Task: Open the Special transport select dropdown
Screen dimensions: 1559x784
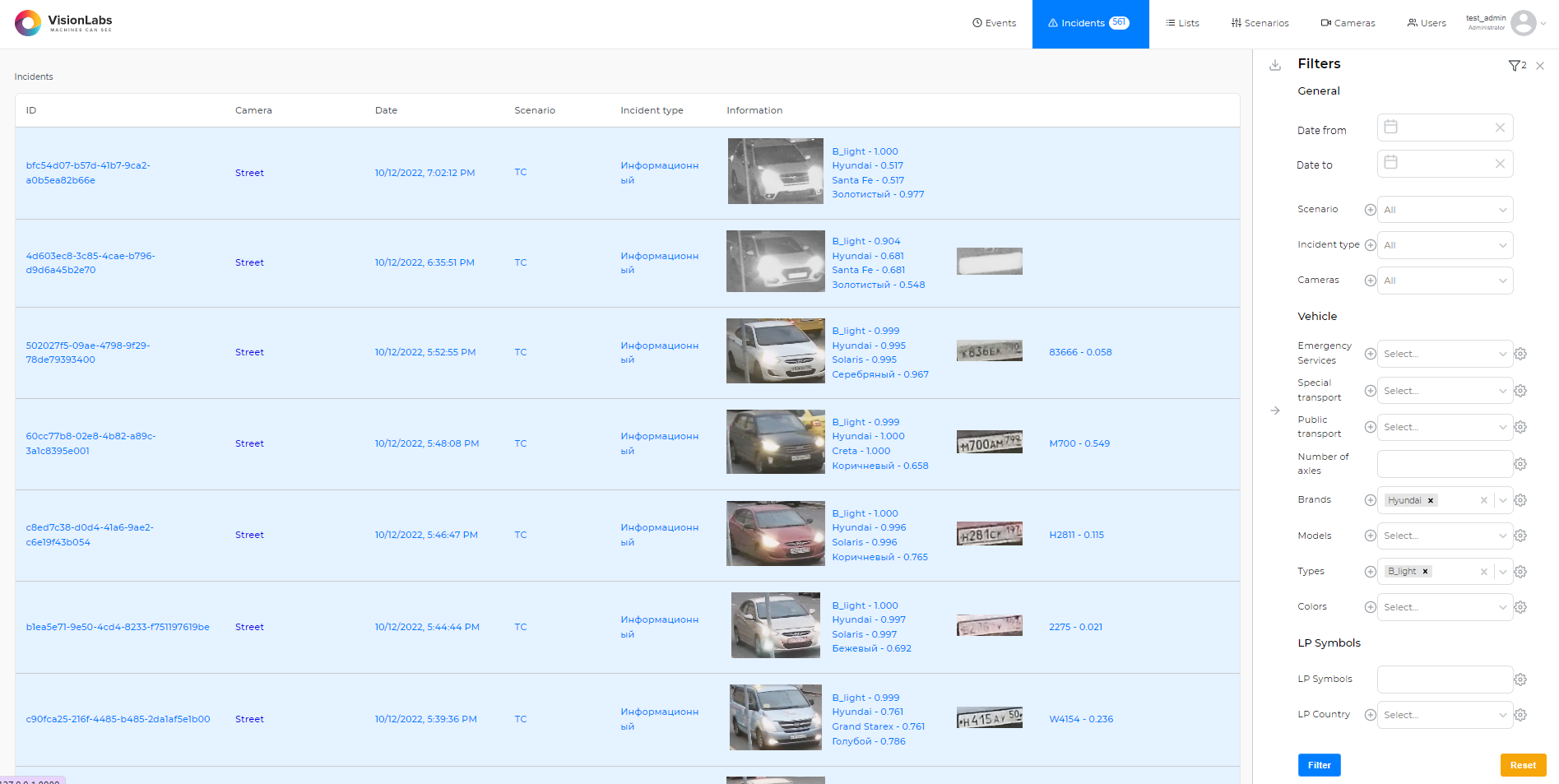Action: click(x=1445, y=391)
